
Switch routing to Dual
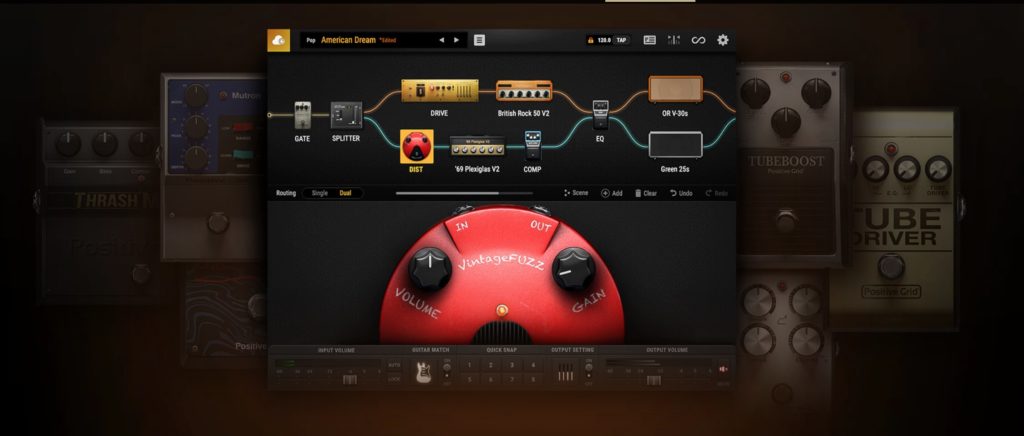coord(345,193)
